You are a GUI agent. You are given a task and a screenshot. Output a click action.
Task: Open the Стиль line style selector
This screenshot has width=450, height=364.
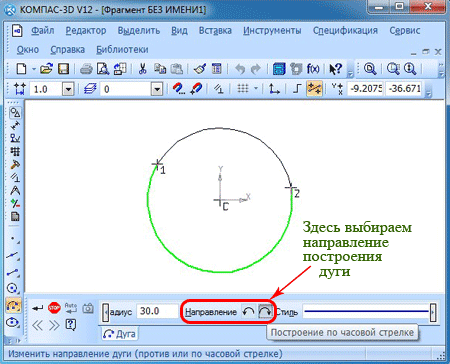(366, 312)
